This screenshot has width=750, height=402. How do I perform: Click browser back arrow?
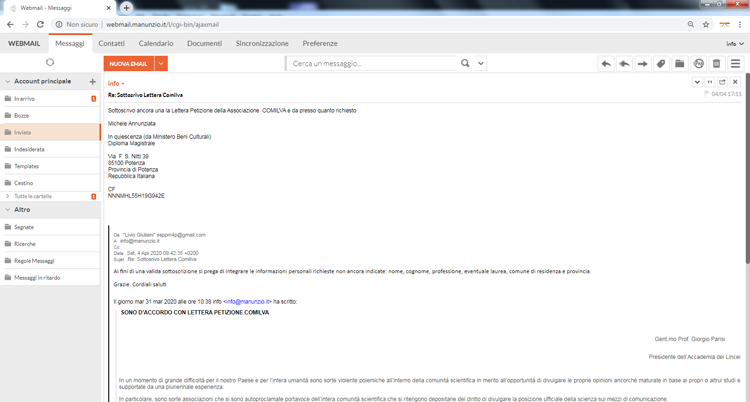click(11, 24)
